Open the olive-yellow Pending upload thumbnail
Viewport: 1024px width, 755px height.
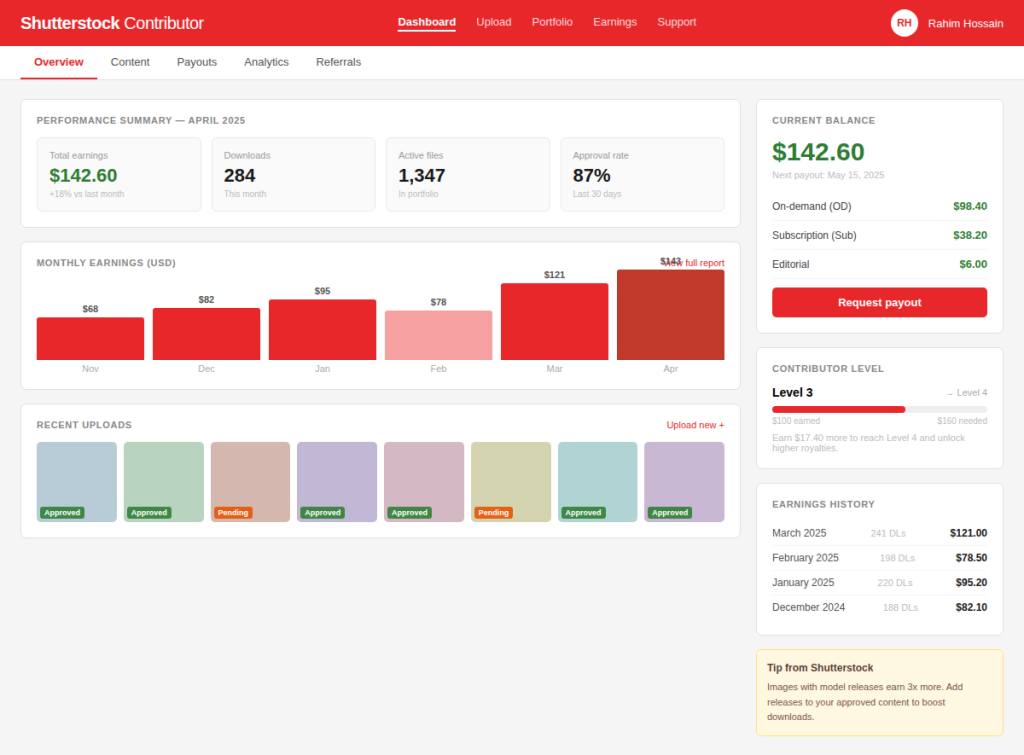[x=511, y=482]
